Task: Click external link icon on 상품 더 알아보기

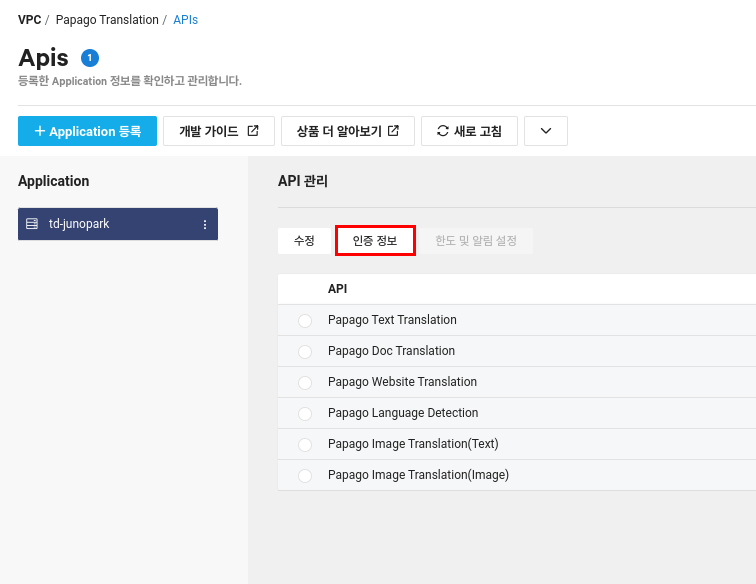Action: [x=393, y=130]
